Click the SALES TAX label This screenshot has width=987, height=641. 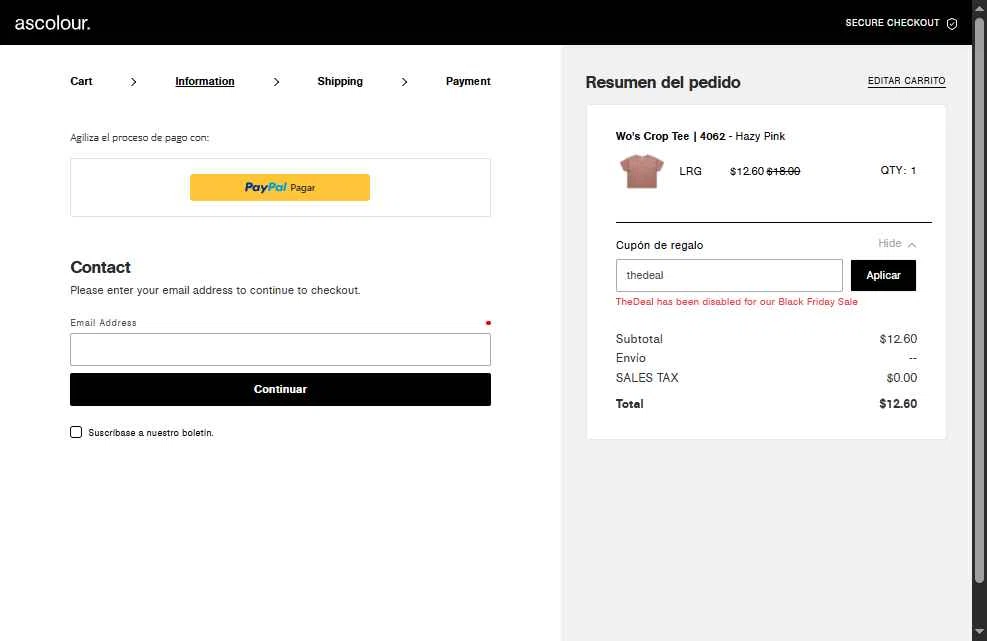[x=647, y=378]
